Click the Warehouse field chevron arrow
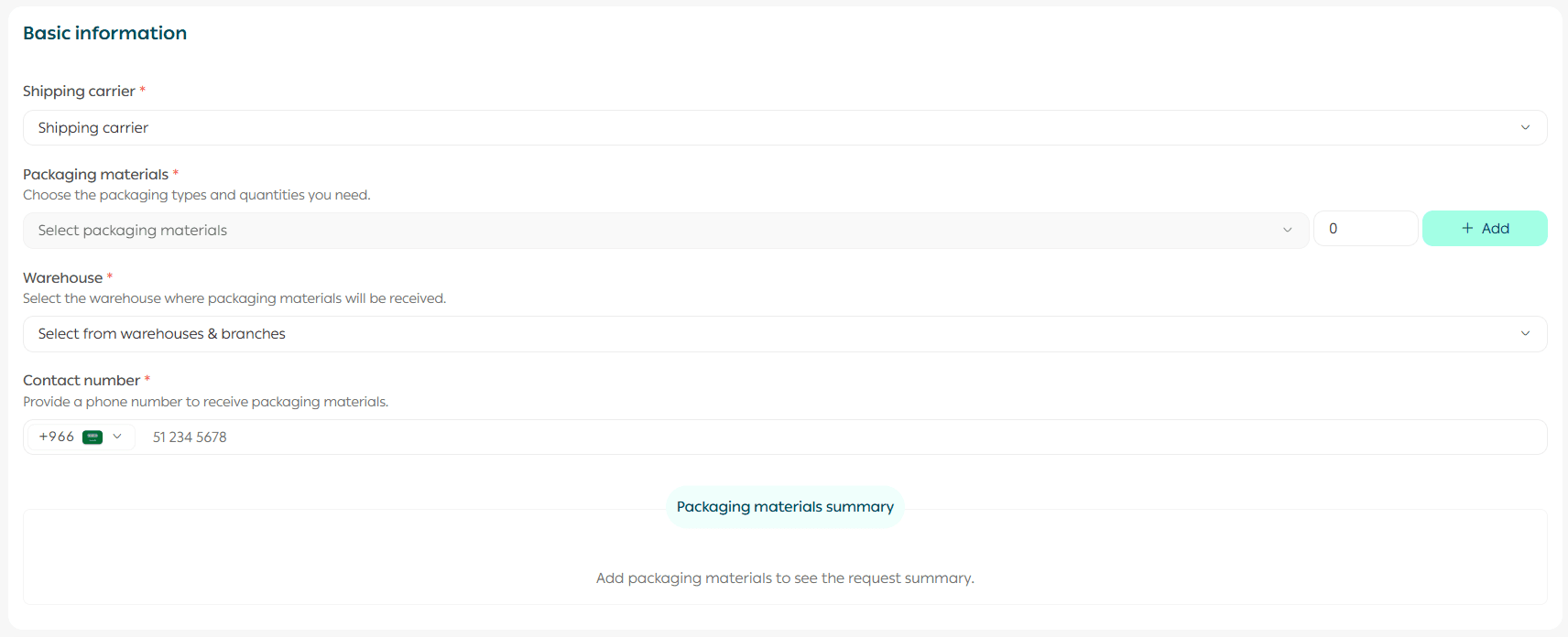This screenshot has height=637, width=1568. [x=1525, y=334]
